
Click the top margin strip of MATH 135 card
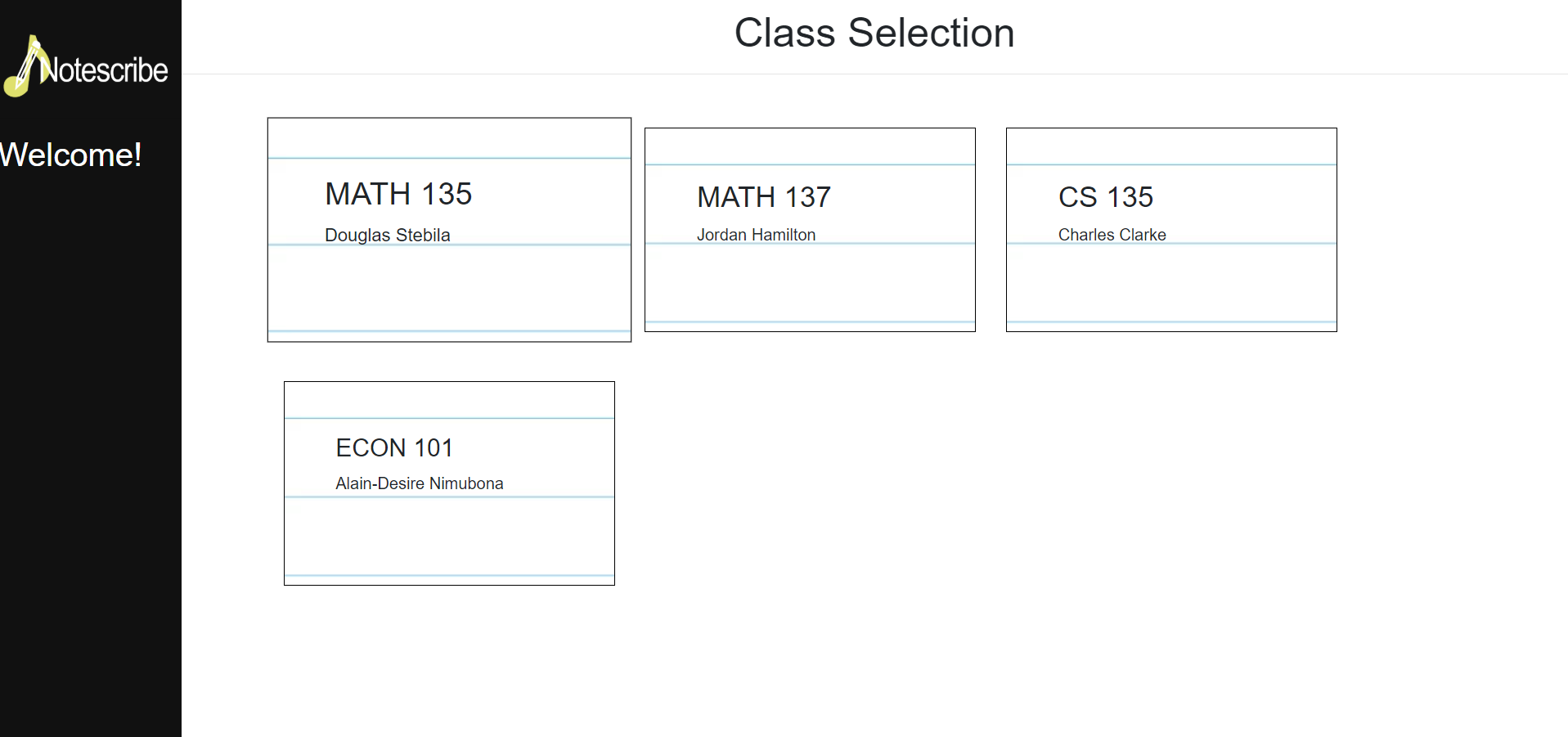449,138
